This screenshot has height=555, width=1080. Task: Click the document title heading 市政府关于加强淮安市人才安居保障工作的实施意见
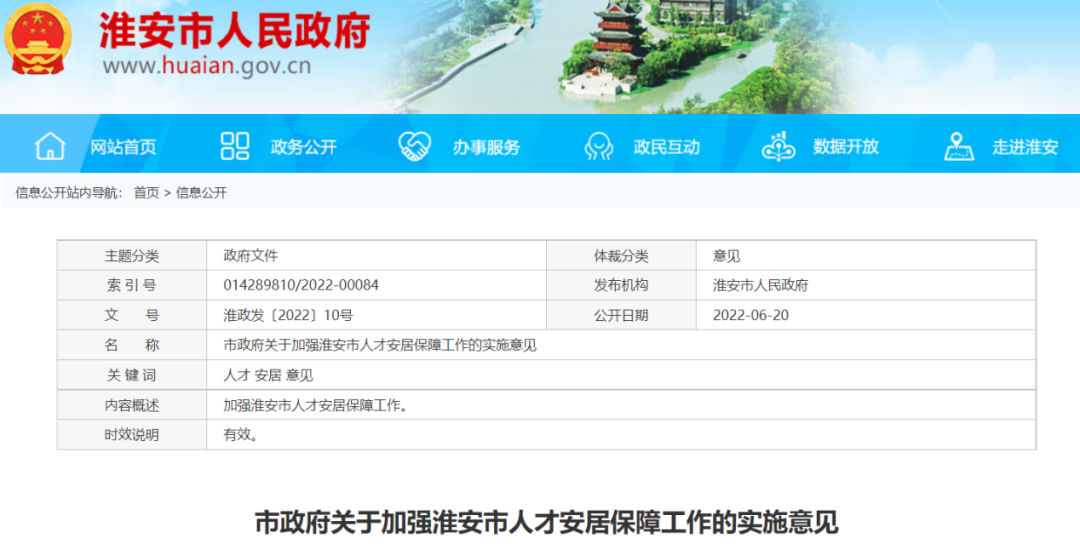click(x=546, y=522)
